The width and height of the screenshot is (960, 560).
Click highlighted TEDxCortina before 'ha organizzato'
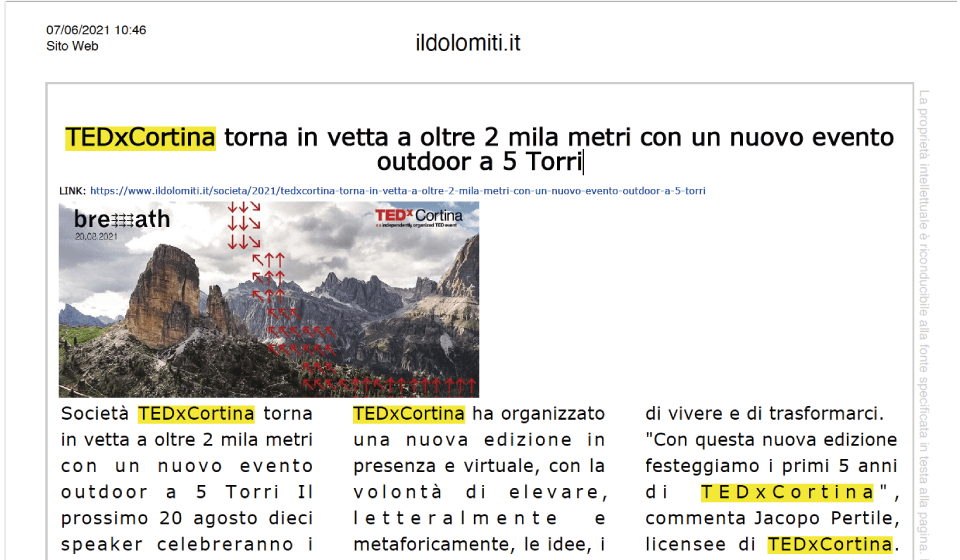tap(409, 413)
